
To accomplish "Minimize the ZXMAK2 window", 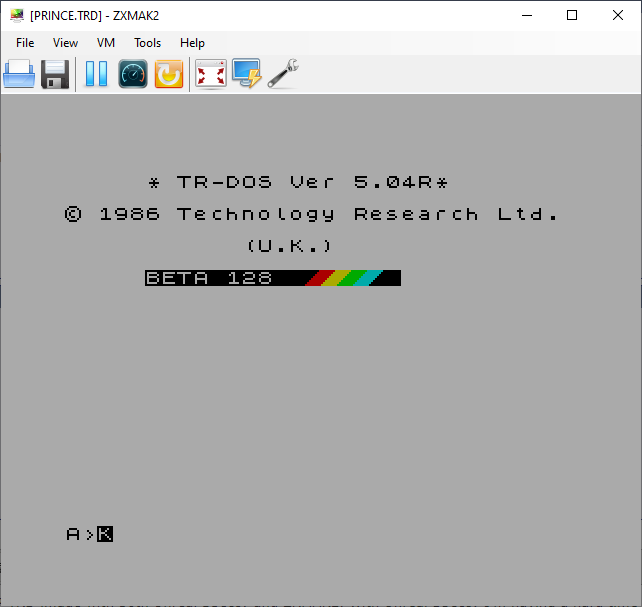I will pyautogui.click(x=527, y=16).
